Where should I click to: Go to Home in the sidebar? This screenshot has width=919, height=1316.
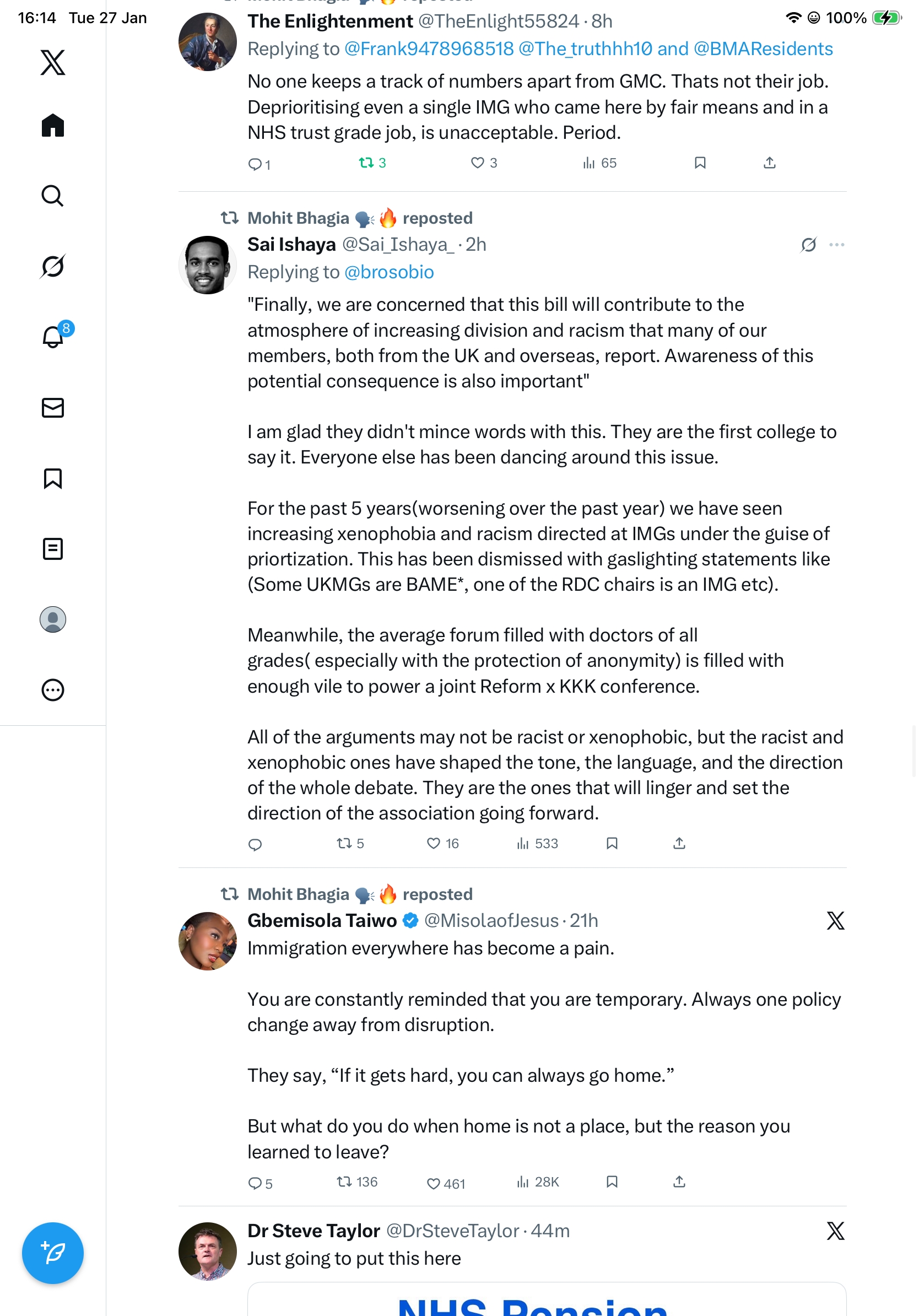click(53, 125)
